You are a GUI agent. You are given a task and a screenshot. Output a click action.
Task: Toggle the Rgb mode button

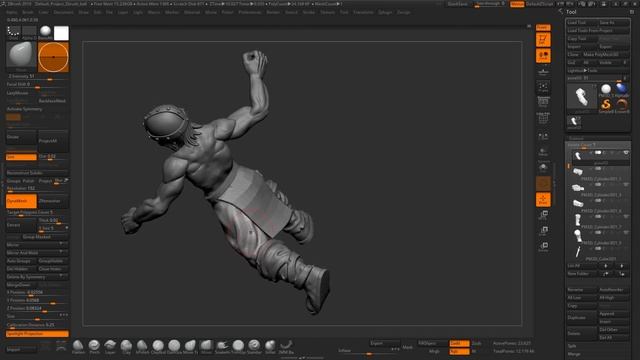click(459, 351)
